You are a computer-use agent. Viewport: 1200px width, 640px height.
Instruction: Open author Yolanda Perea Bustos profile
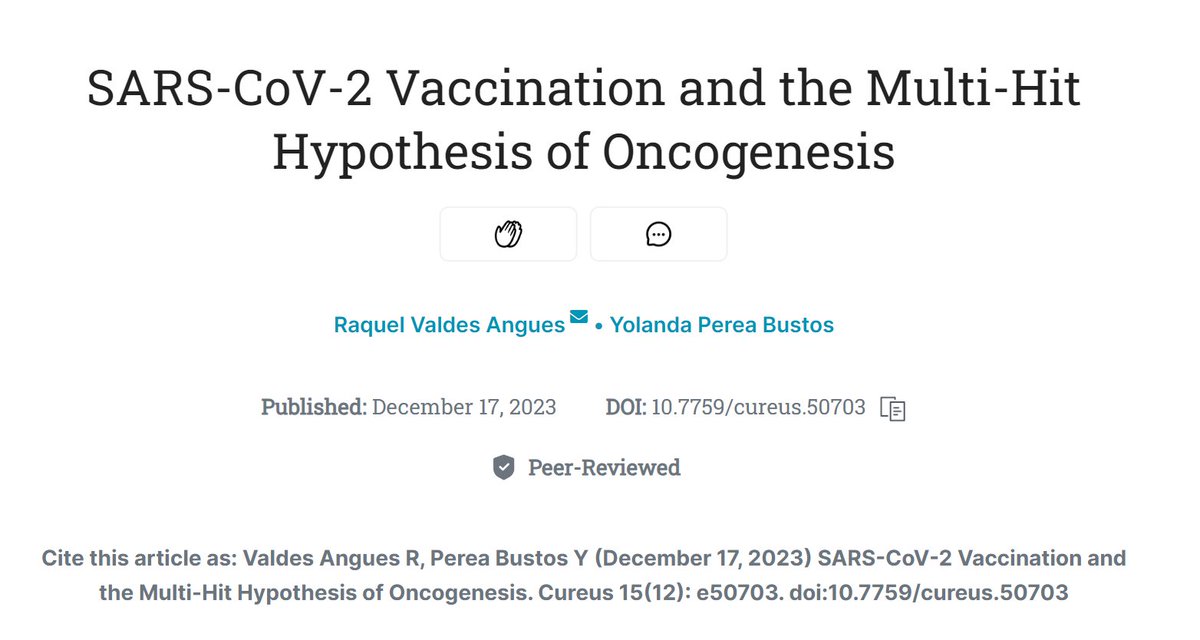pyautogui.click(x=721, y=325)
